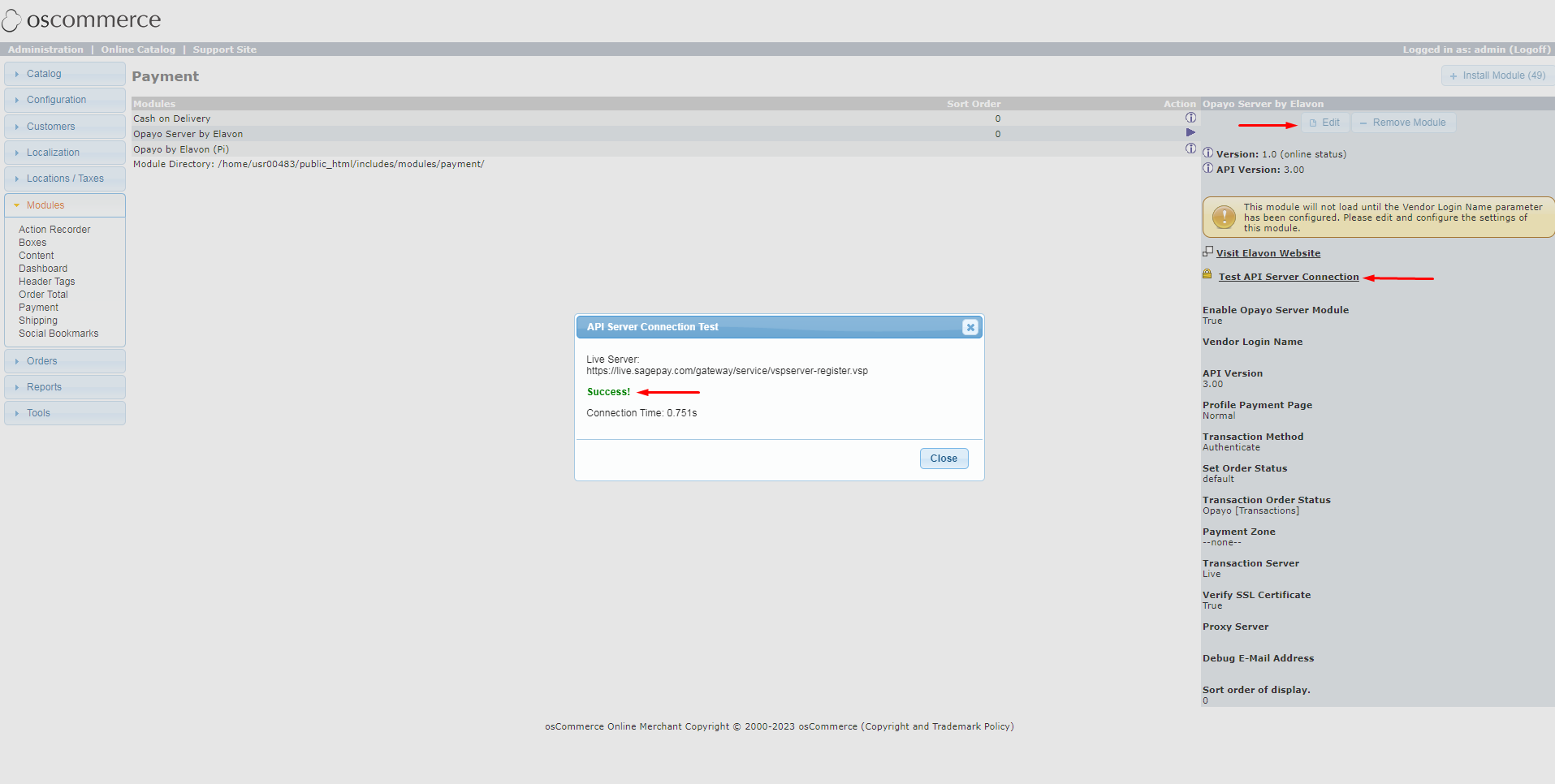Click the Transaction Method Authenticate value

point(1231,447)
